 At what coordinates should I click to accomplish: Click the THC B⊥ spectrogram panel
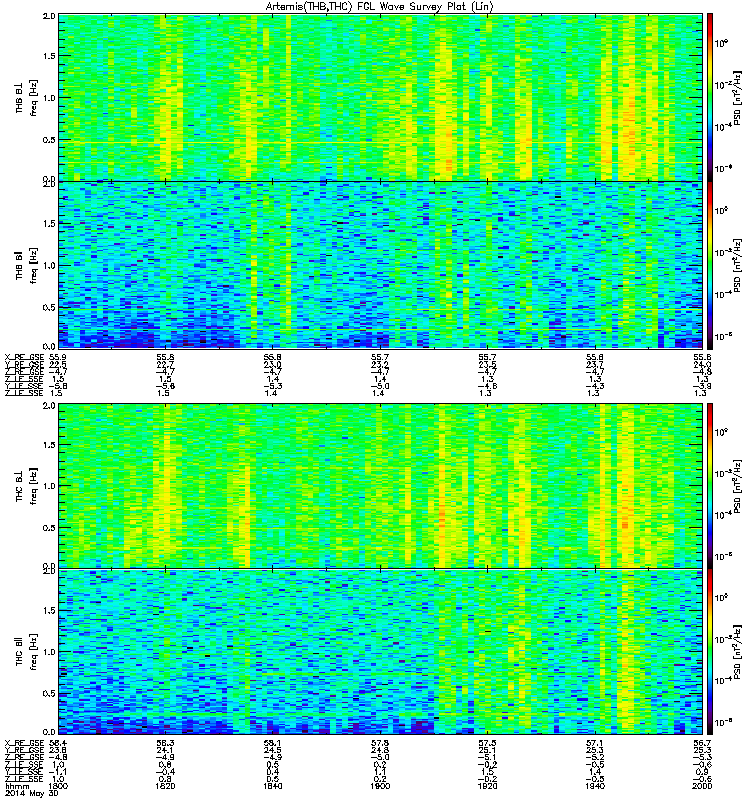click(x=381, y=486)
